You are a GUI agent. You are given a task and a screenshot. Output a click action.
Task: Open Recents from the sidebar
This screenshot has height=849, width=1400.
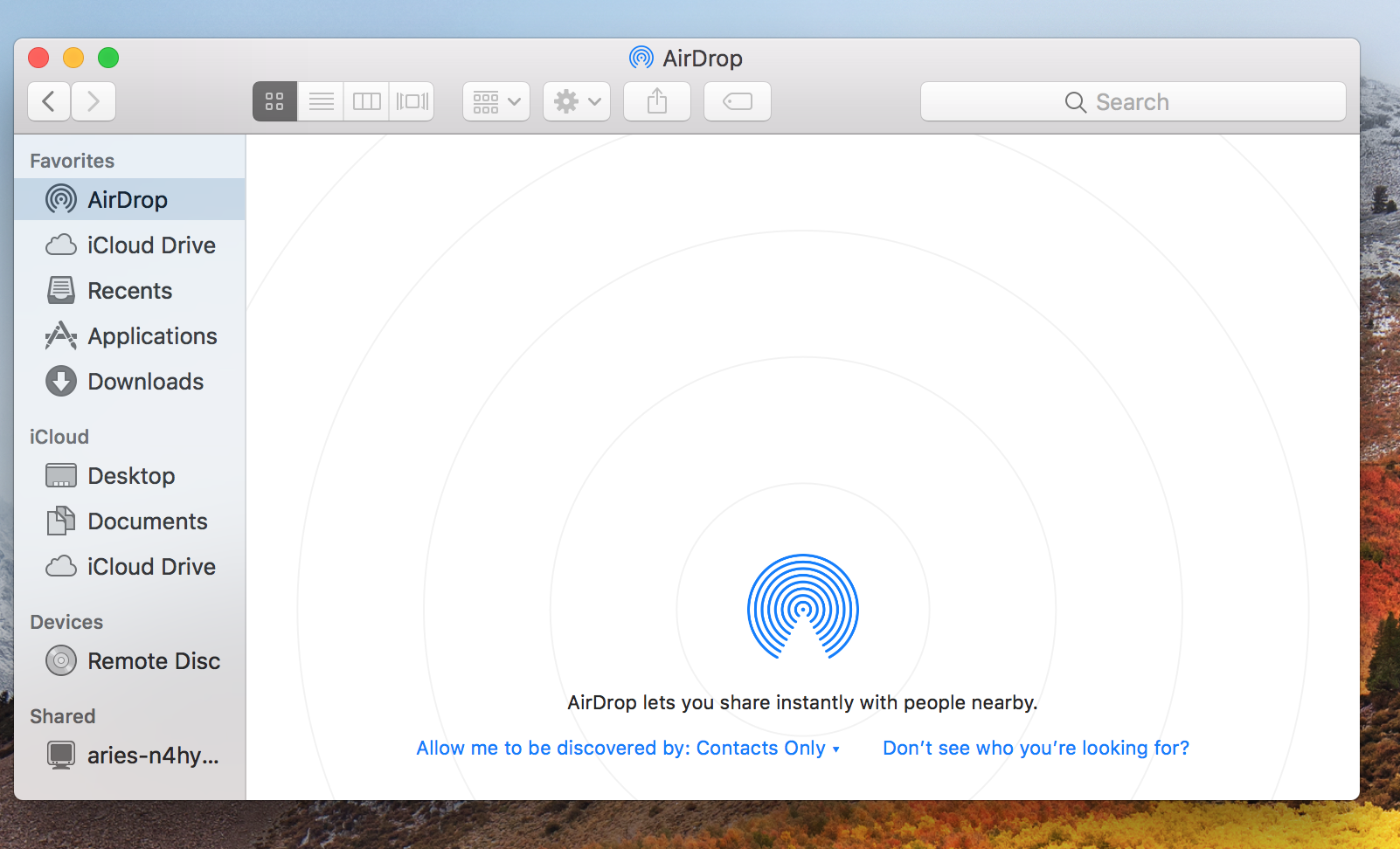click(130, 291)
